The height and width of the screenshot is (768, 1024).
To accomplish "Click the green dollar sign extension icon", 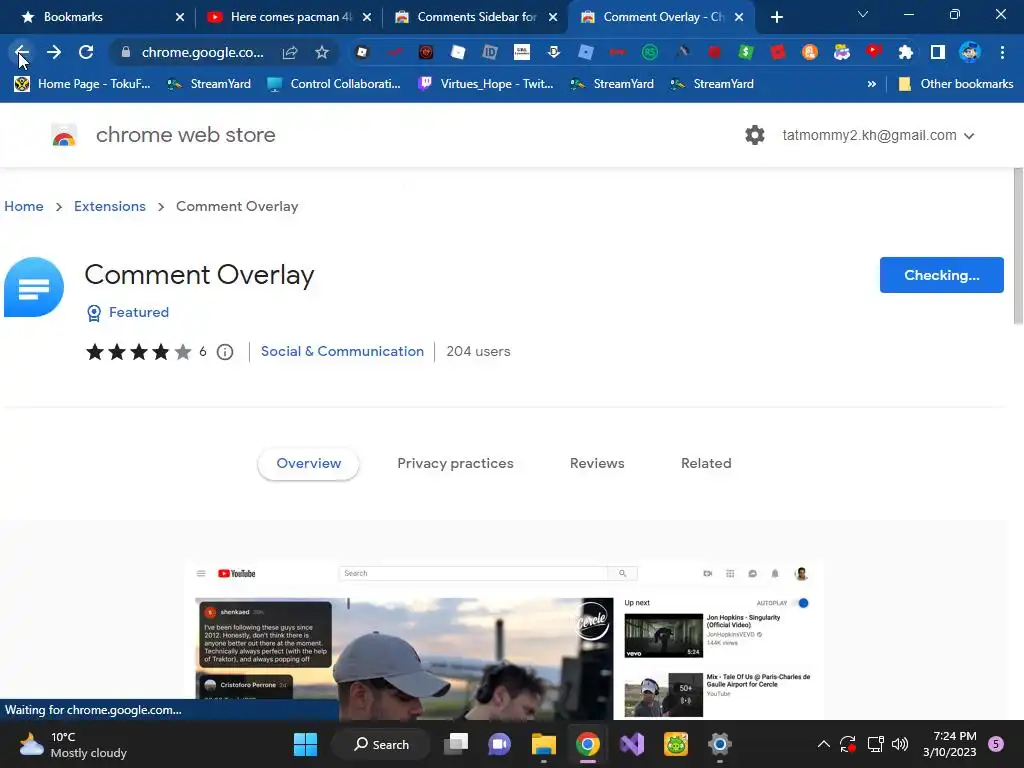I will [x=746, y=52].
